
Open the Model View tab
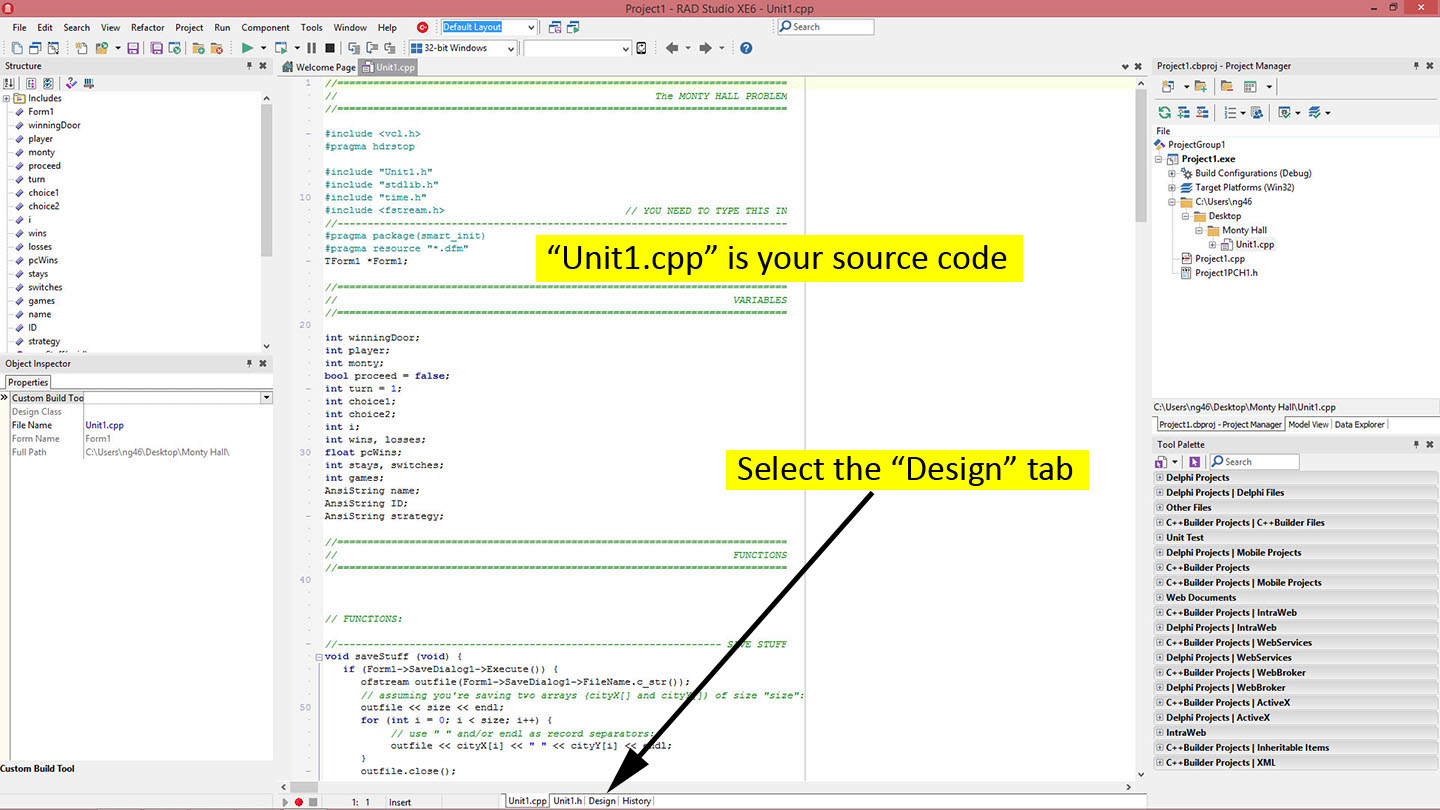pos(1308,425)
